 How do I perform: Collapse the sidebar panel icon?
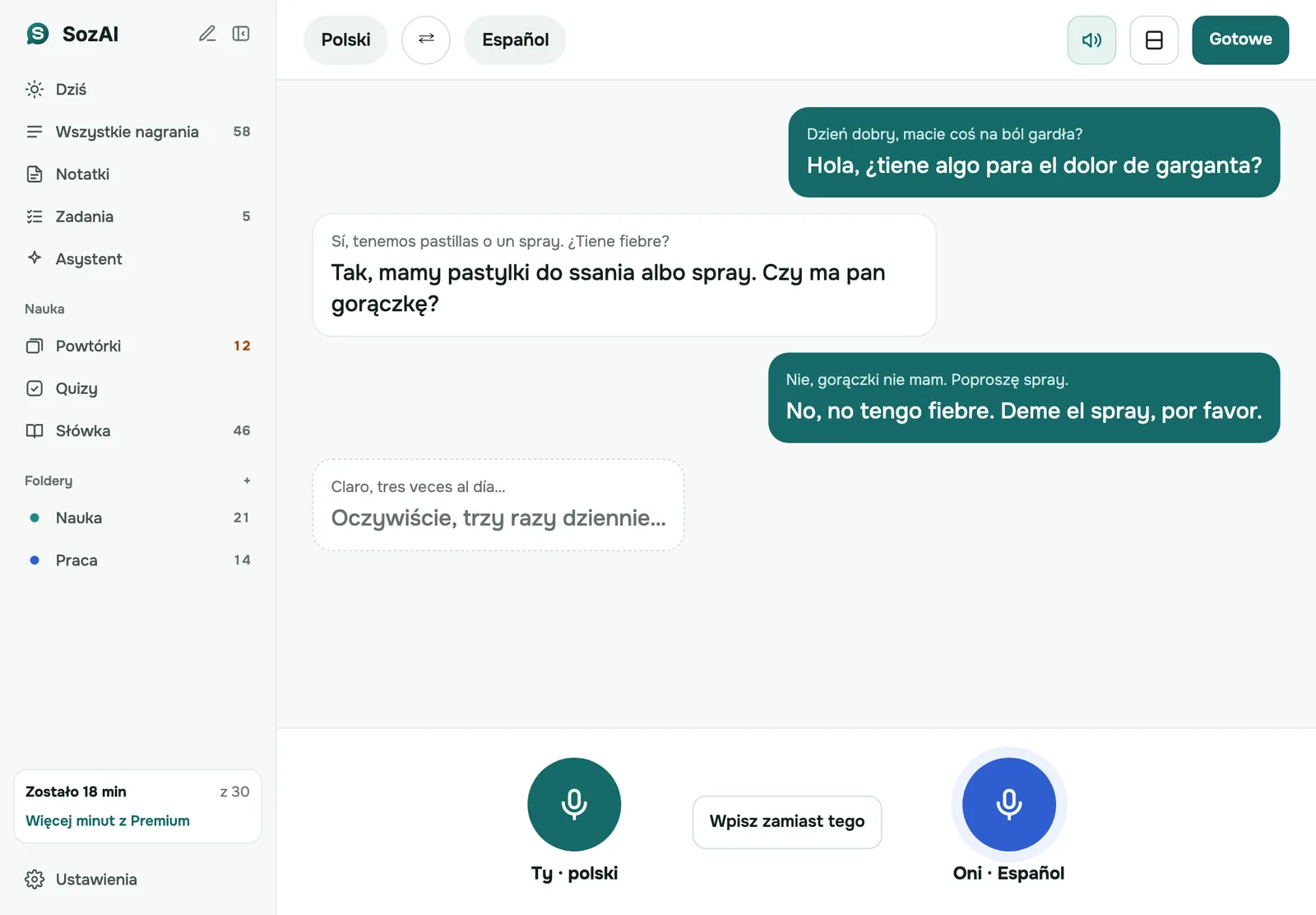pos(241,34)
